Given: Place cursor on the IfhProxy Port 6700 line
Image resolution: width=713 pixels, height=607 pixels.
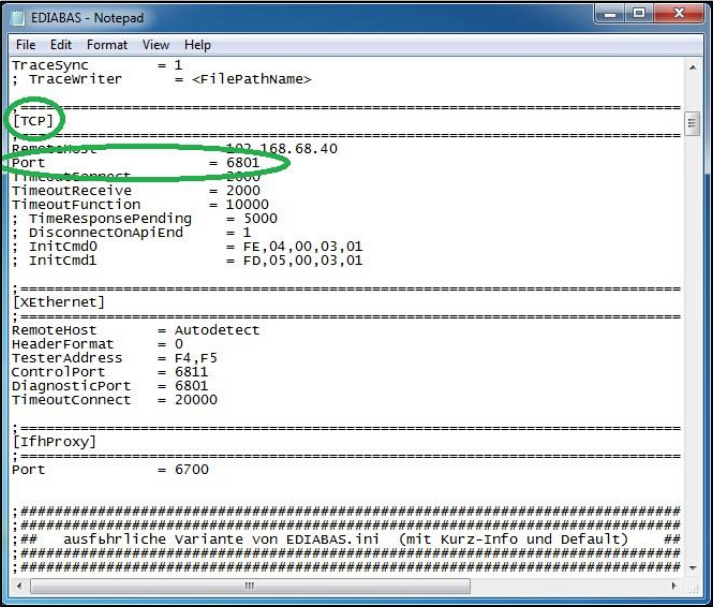Looking at the screenshot, I should coord(110,470).
